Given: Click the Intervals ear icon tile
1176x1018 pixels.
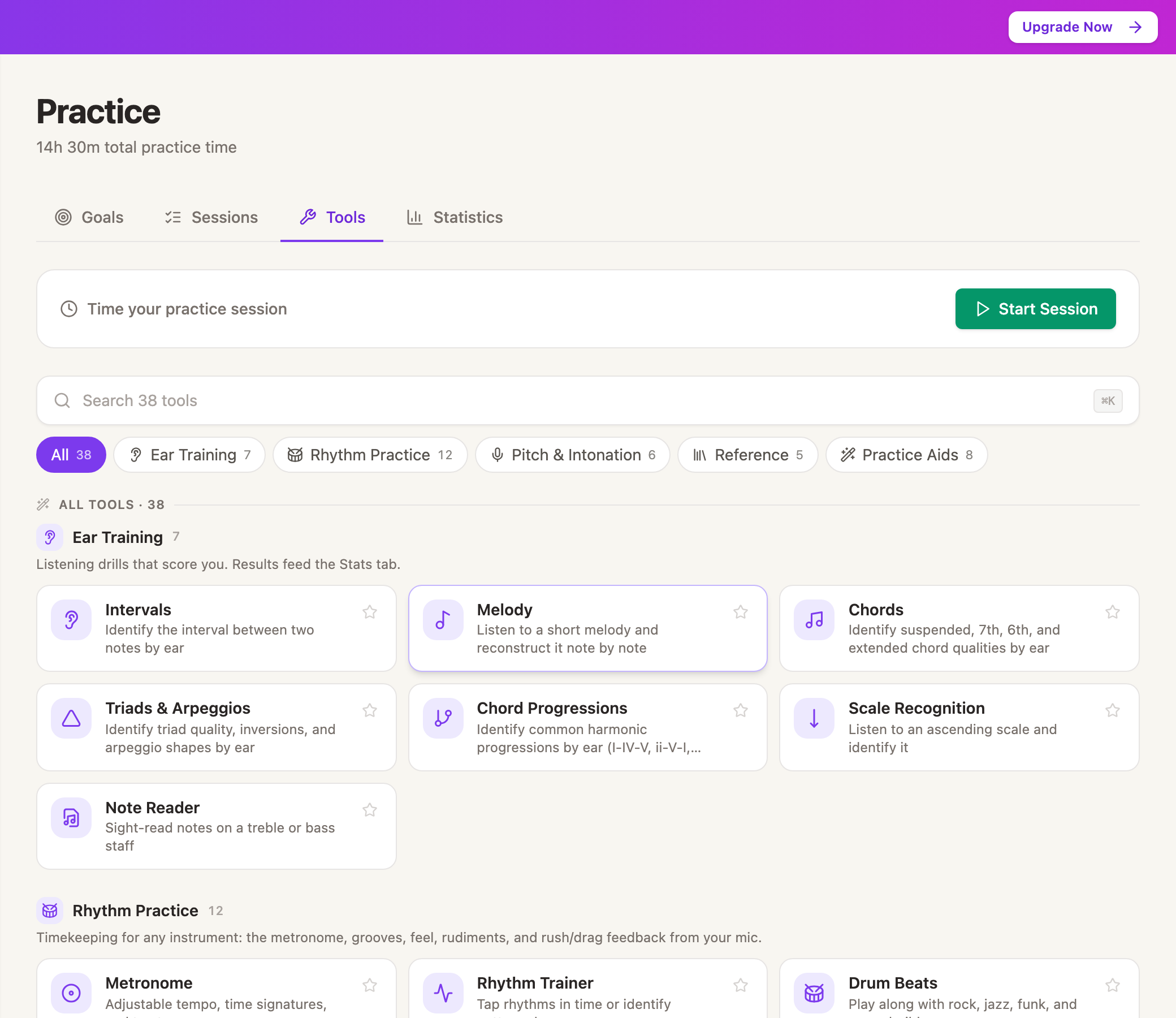Looking at the screenshot, I should [x=71, y=620].
